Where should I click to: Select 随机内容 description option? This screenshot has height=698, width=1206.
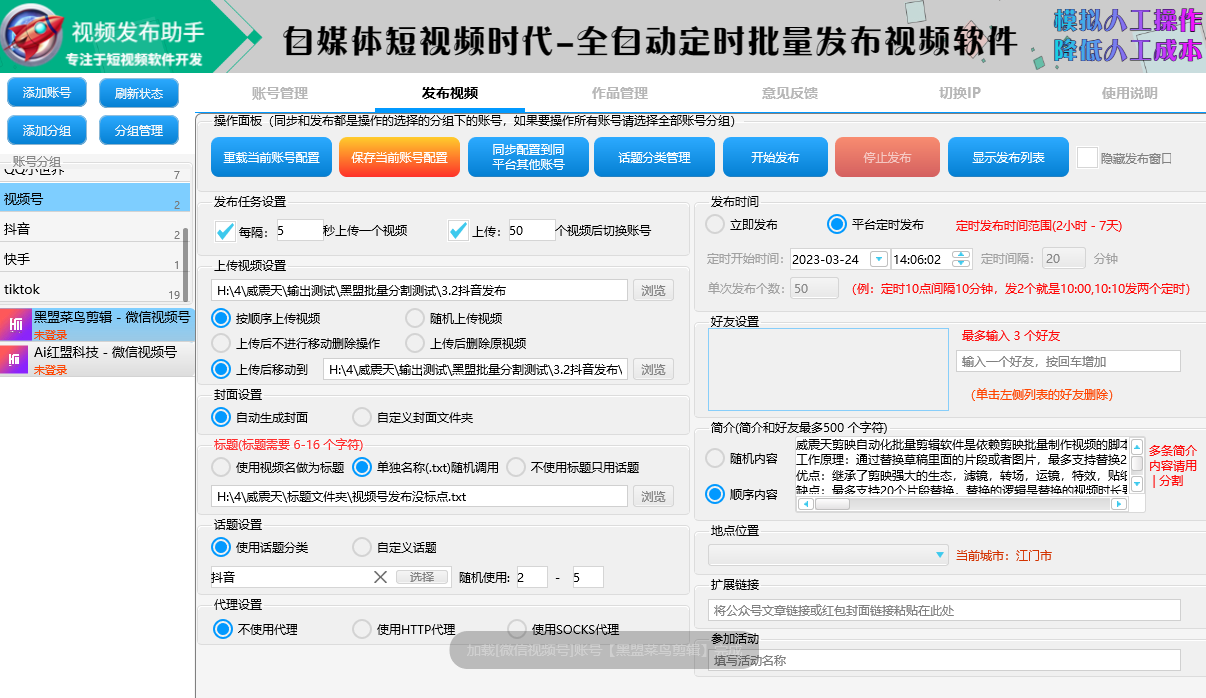click(x=716, y=458)
